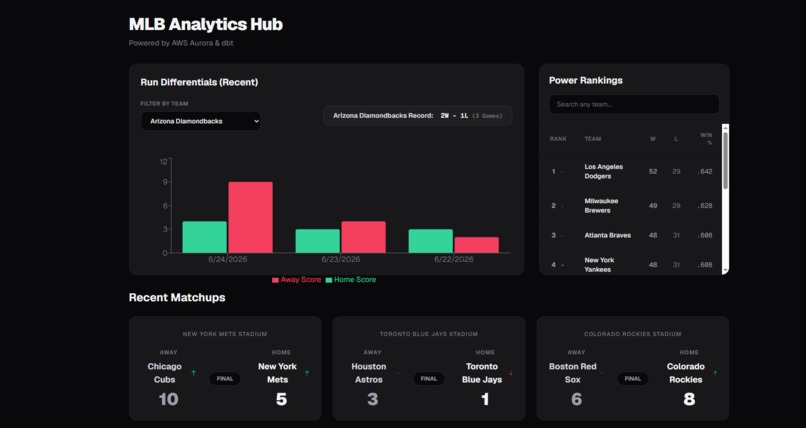The height and width of the screenshot is (428, 806).
Task: Click the tall red bar for 6/24/2026
Action: [x=250, y=217]
